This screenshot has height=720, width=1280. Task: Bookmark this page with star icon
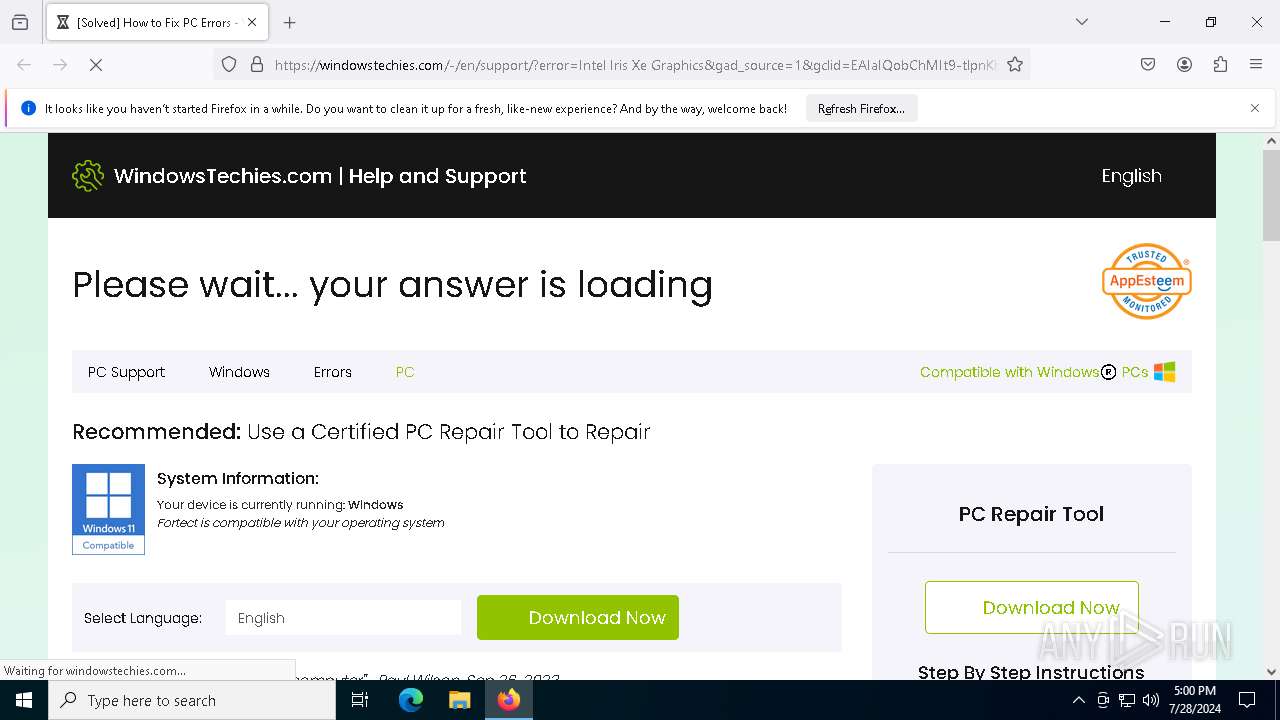tap(1015, 64)
